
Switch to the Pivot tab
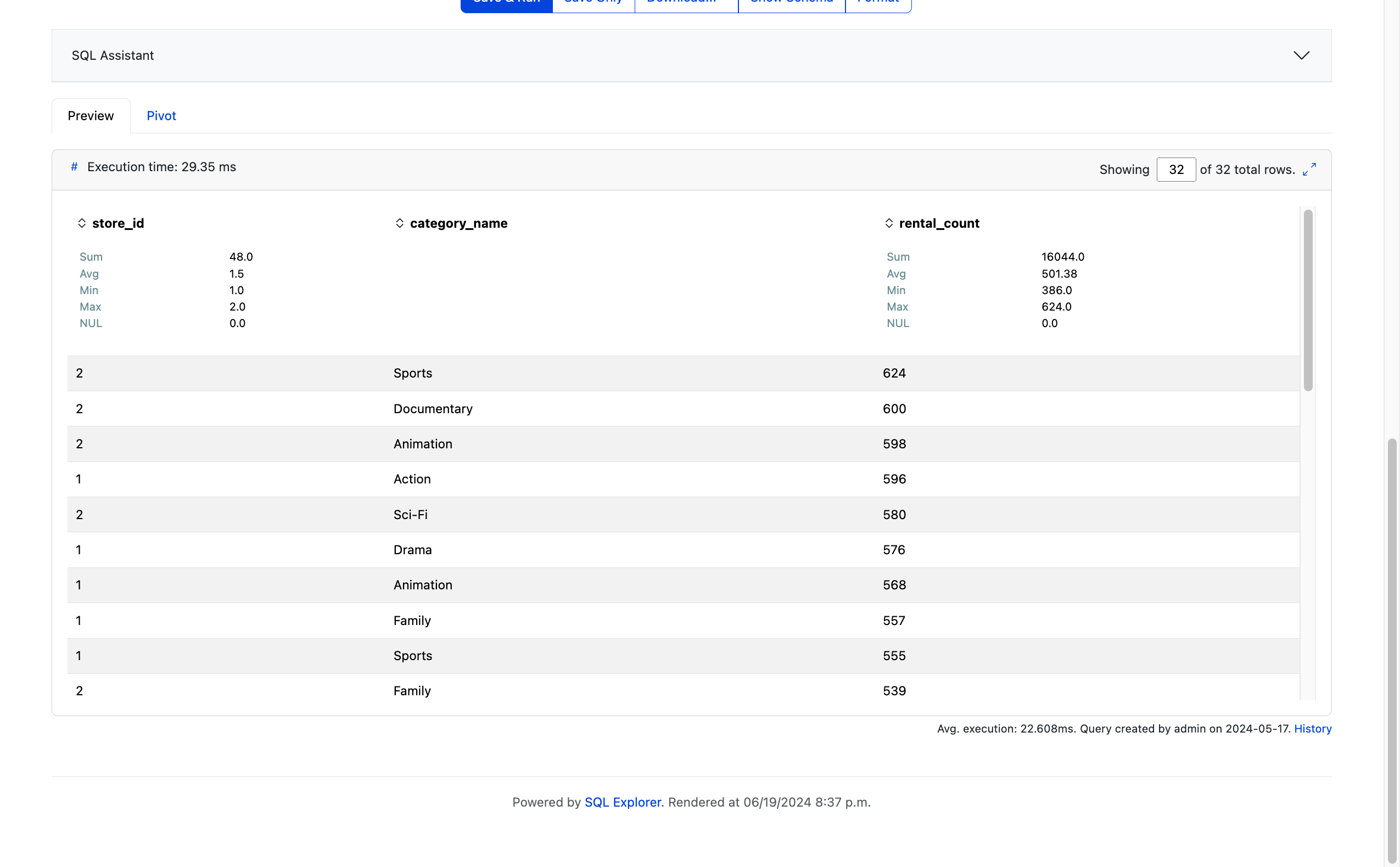[x=161, y=116]
